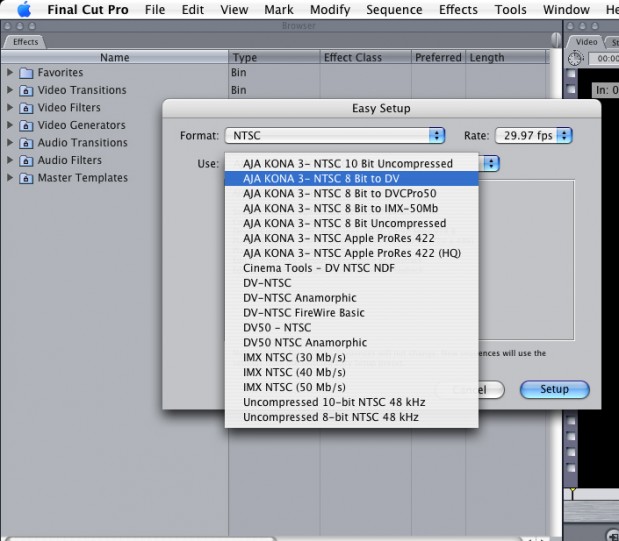
Task: Choose AJA KONA 3- NTSC Apple ProRes 422 (HQ)
Action: [351, 253]
